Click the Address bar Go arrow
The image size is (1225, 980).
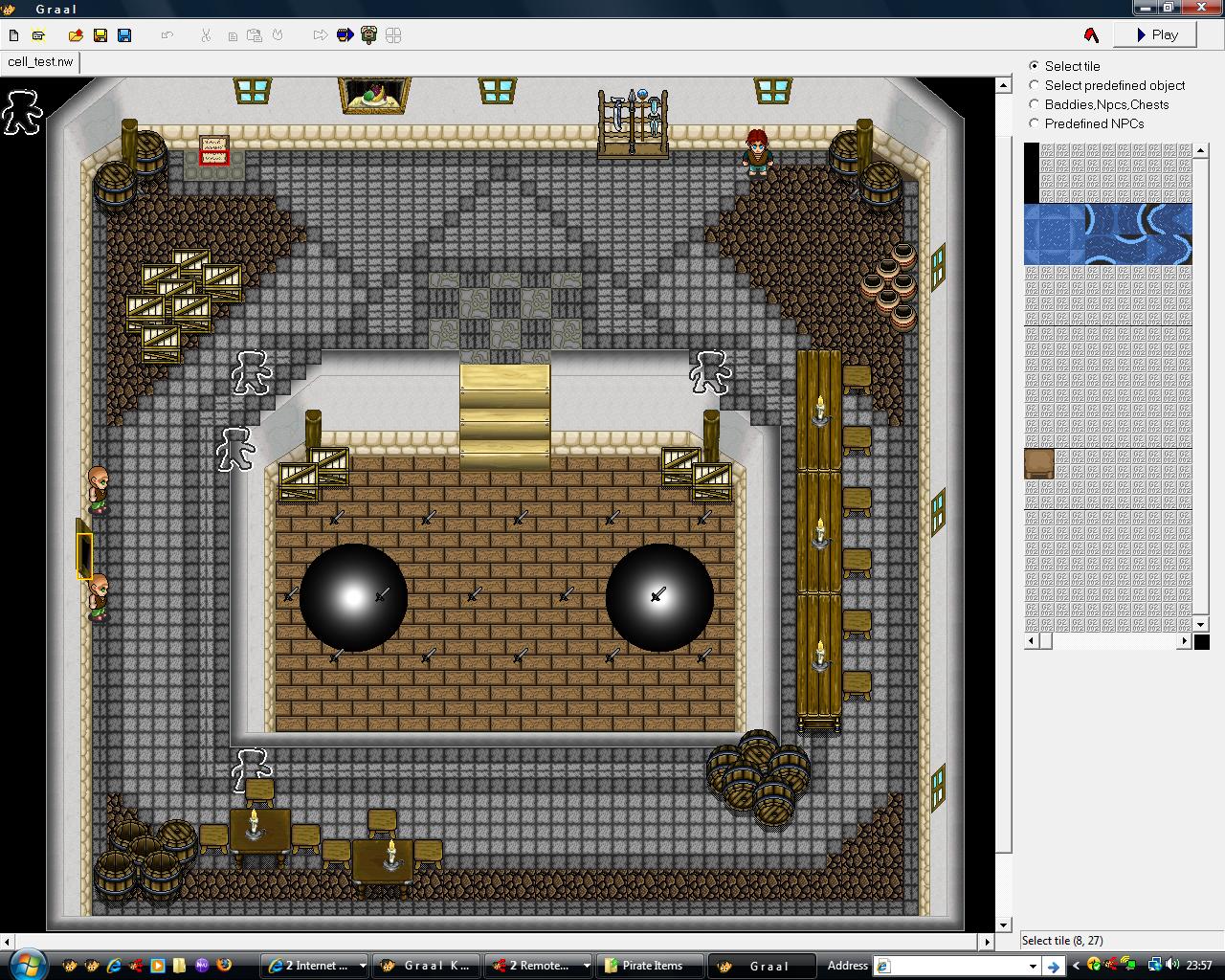coord(1053,966)
